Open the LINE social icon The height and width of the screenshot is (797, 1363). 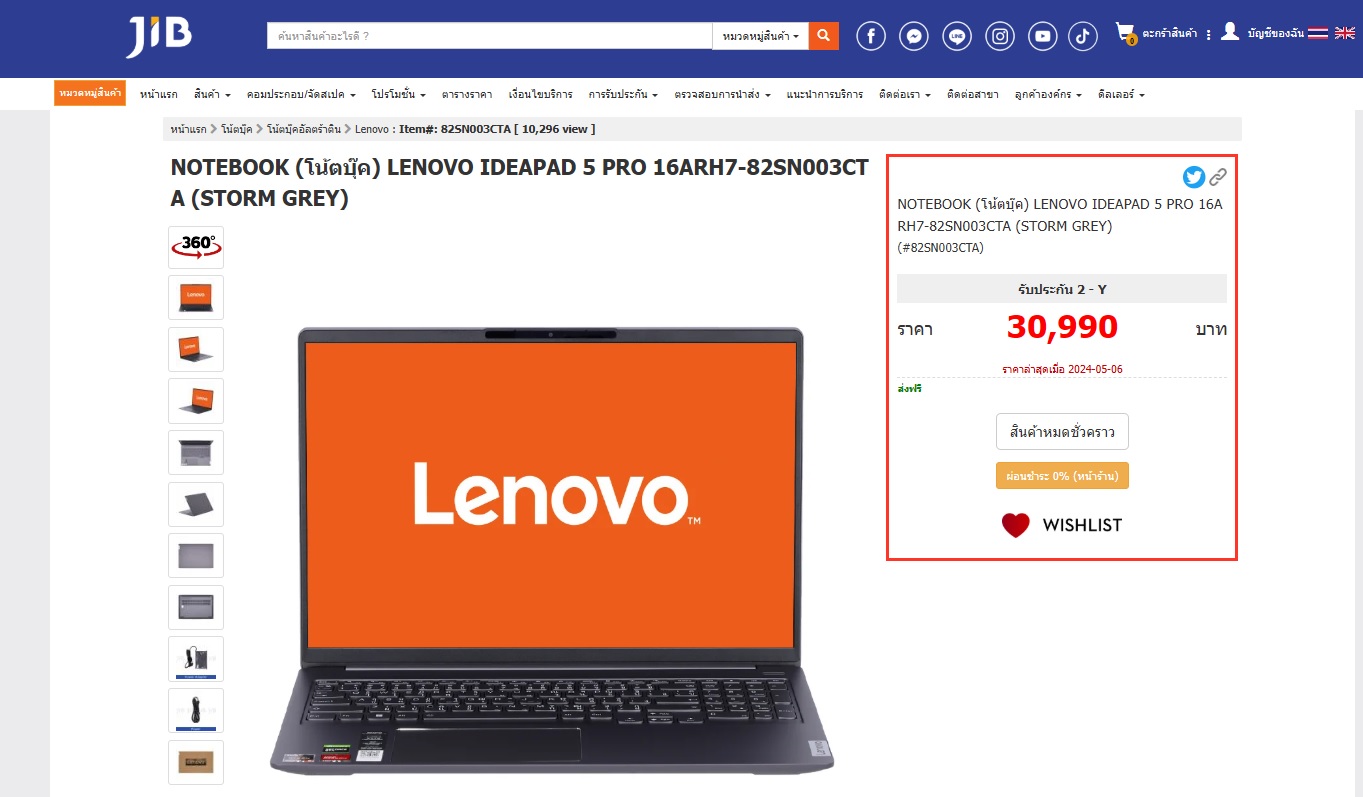pos(957,37)
